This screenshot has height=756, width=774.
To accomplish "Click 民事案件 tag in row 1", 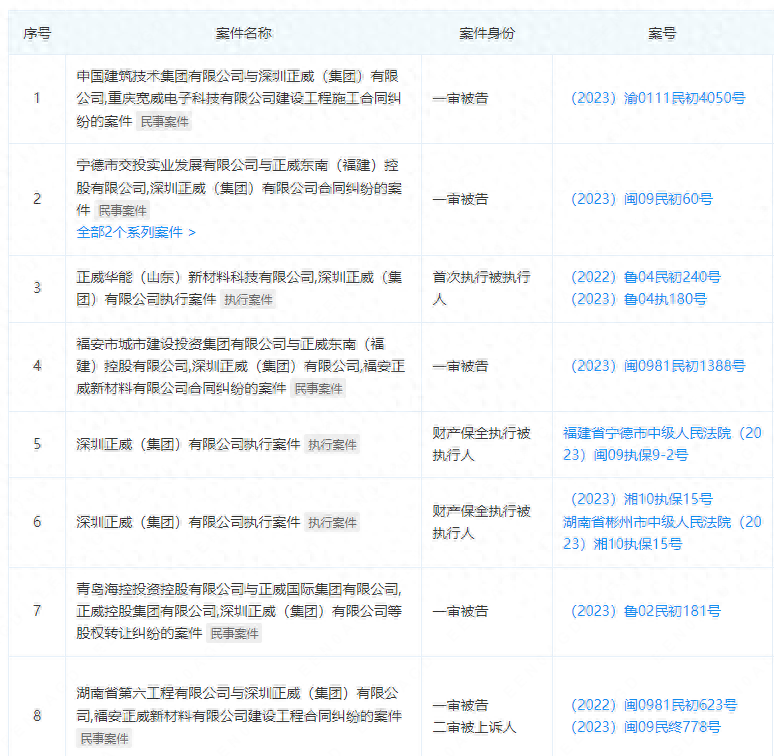I will (165, 121).
